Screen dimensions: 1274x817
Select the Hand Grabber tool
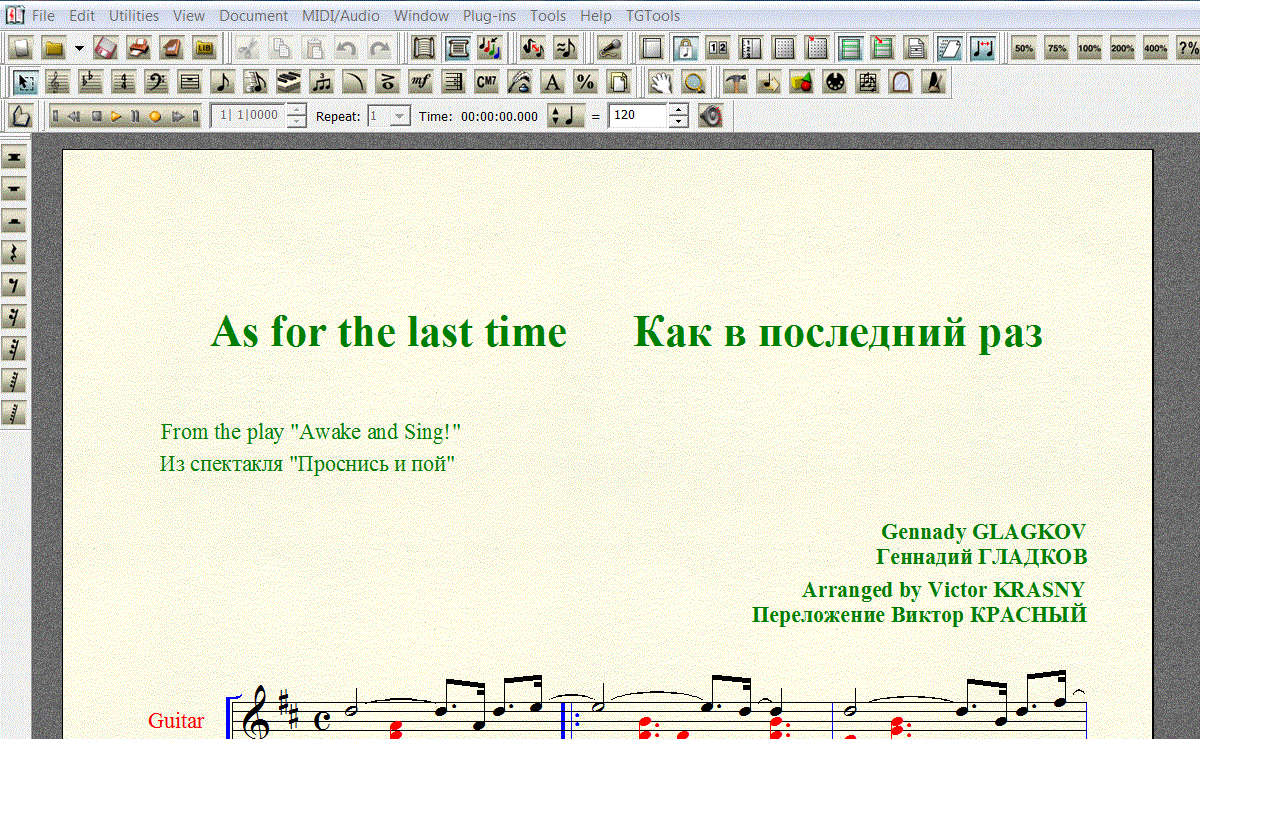coord(661,82)
